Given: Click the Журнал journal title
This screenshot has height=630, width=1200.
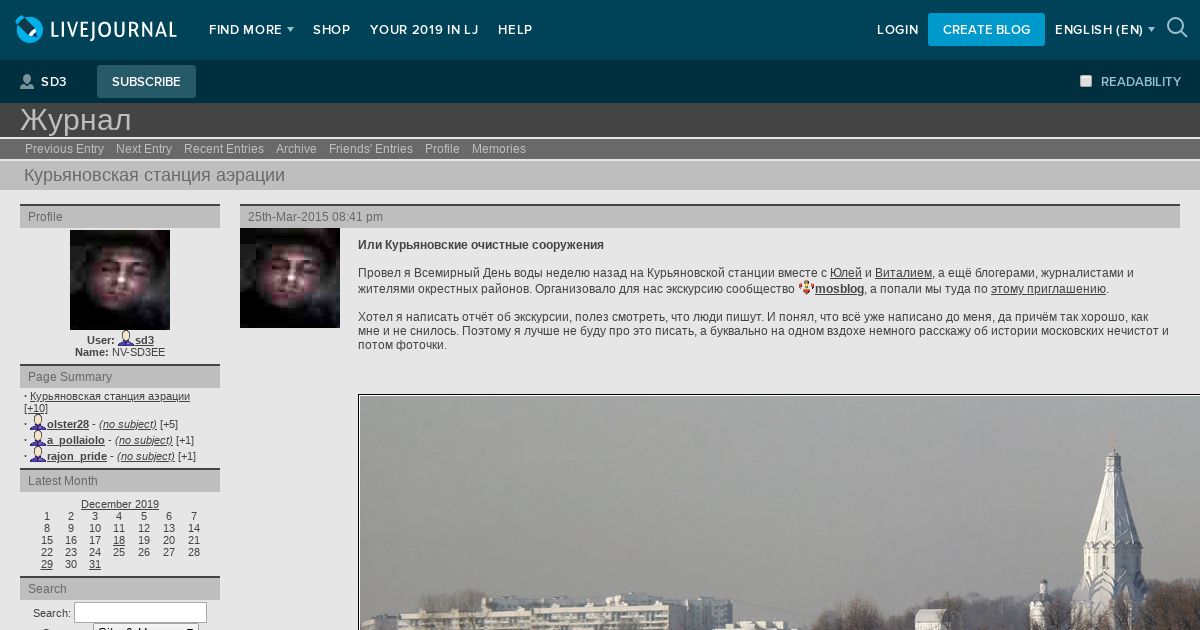Looking at the screenshot, I should click(76, 120).
